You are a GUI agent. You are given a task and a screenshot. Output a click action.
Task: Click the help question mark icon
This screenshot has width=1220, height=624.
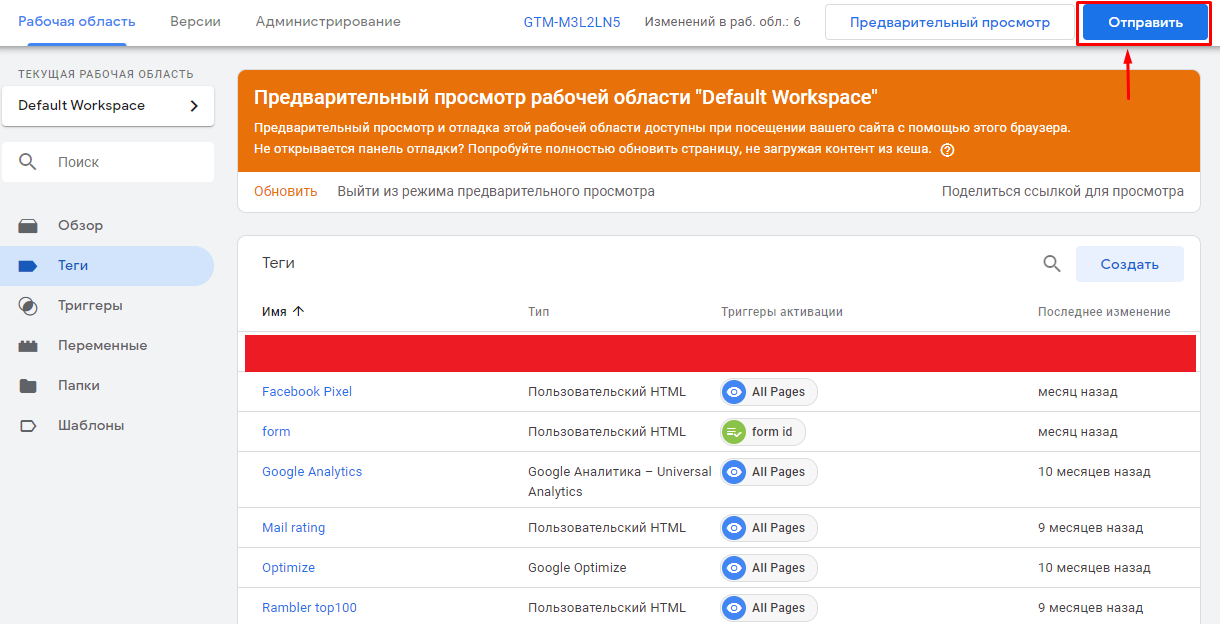[947, 150]
